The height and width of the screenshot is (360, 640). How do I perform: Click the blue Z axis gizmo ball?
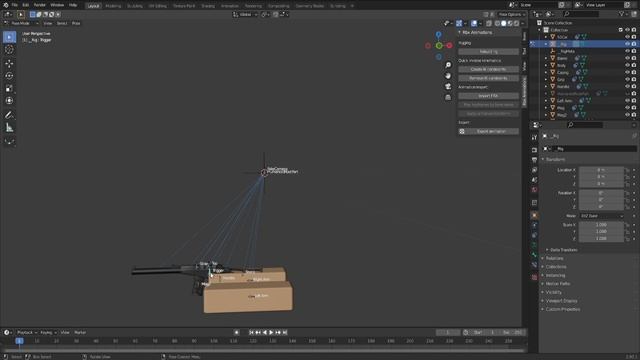(438, 35)
